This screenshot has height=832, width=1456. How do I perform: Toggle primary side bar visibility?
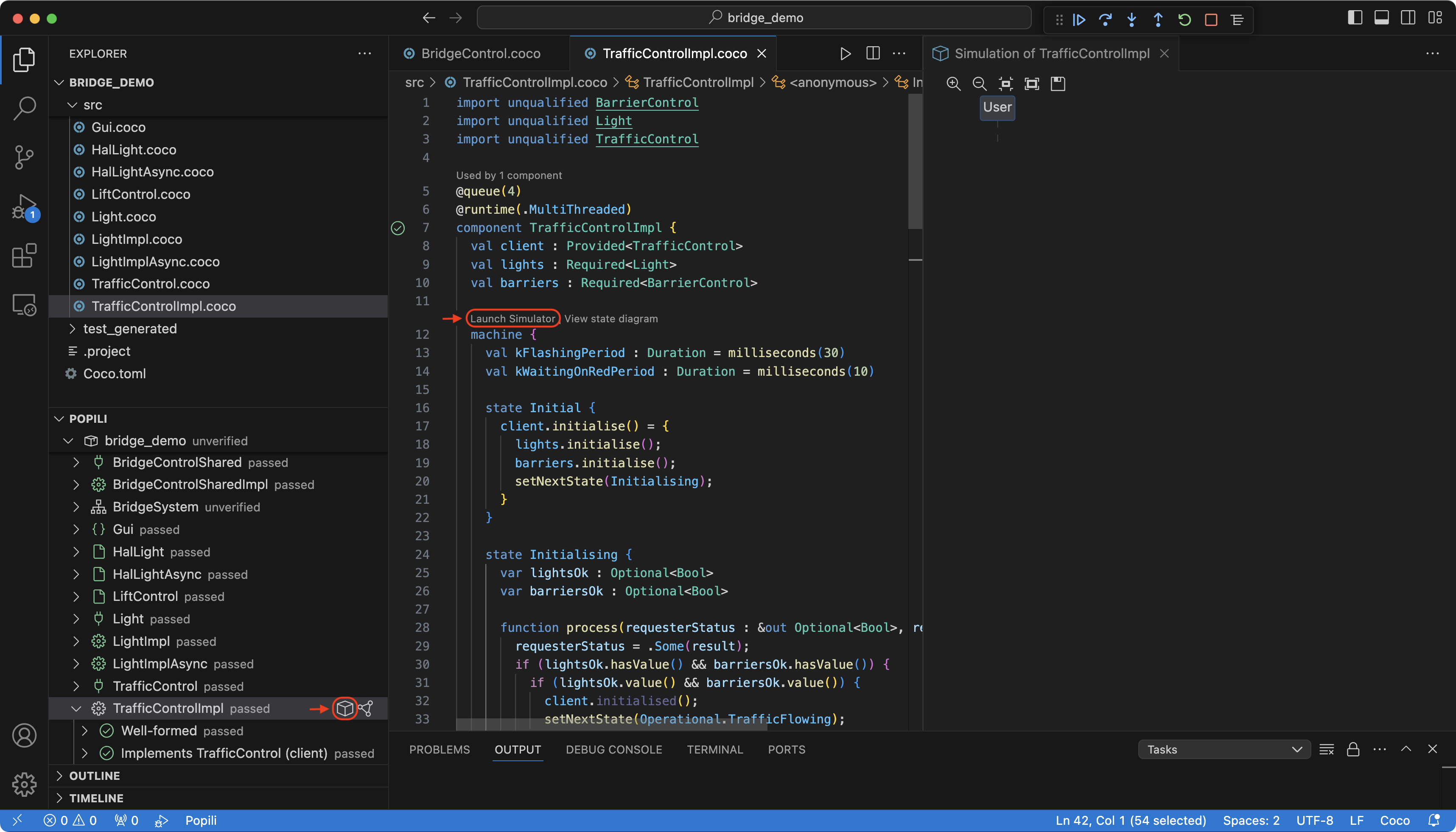1355,18
